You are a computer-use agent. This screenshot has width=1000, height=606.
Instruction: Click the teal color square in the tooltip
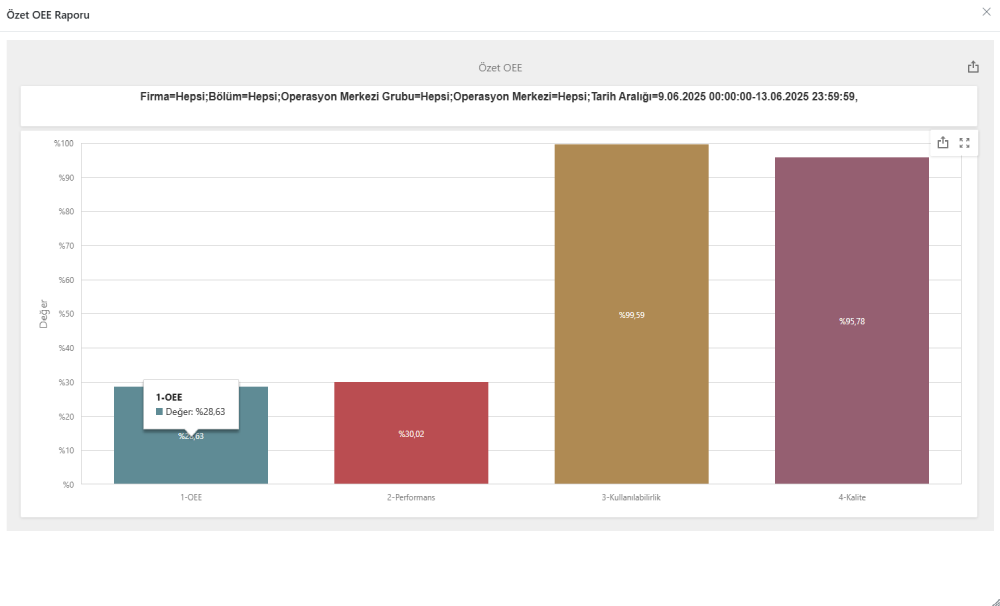[159, 412]
